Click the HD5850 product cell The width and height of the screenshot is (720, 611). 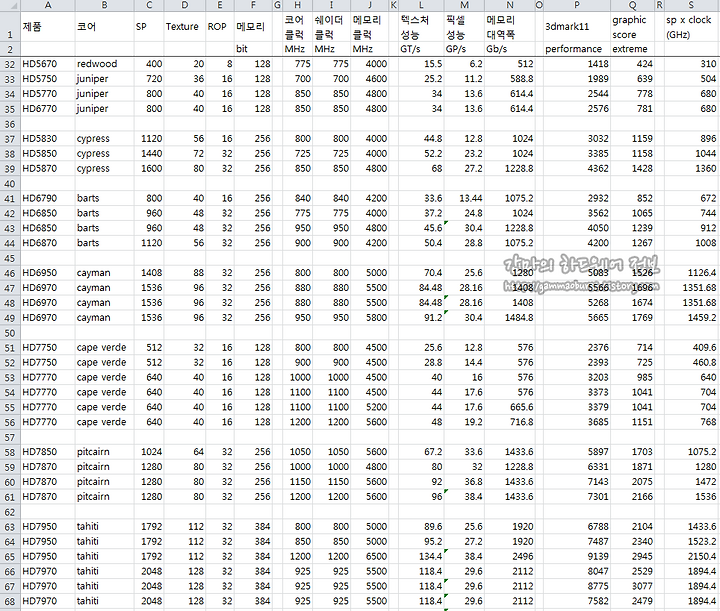click(48, 153)
